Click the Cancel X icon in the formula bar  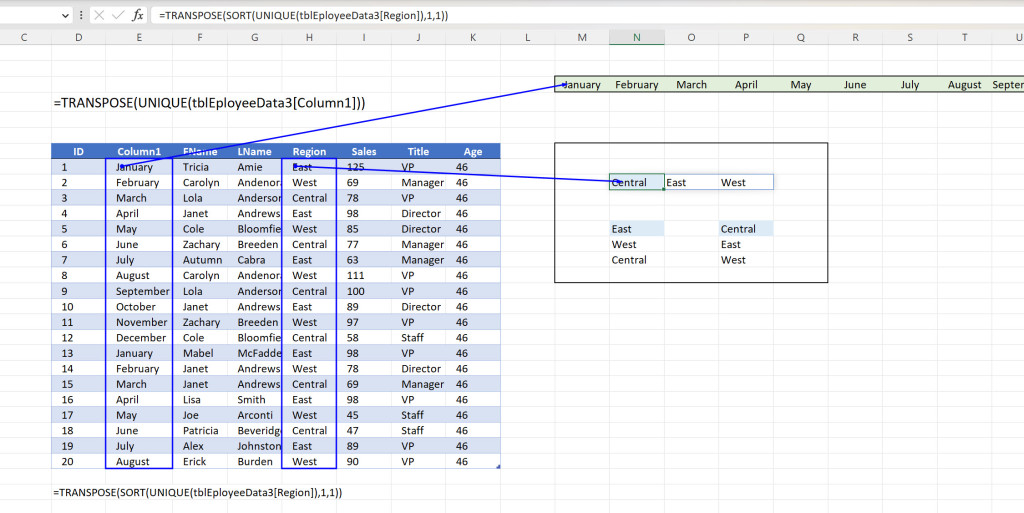(99, 15)
